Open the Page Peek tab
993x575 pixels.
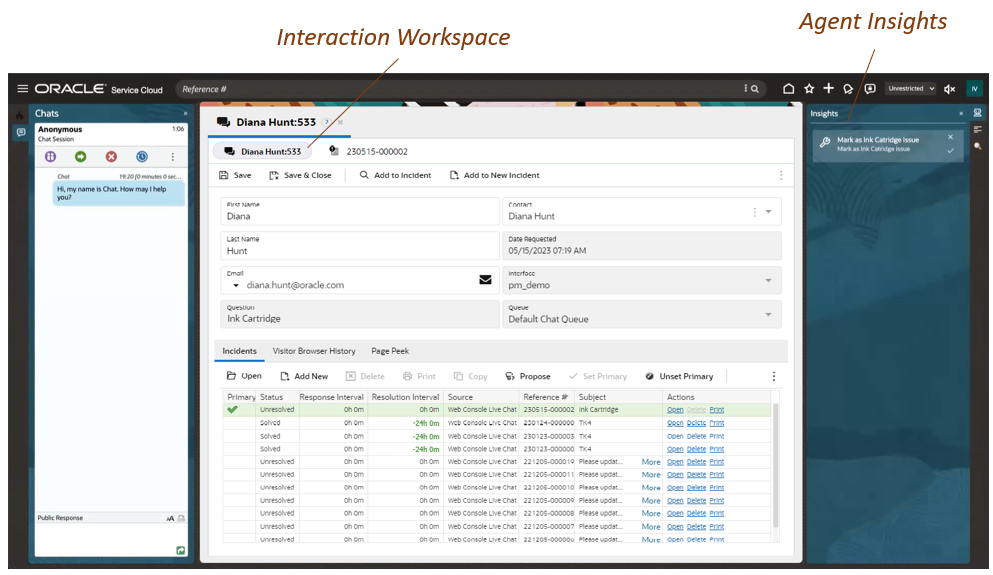point(390,351)
